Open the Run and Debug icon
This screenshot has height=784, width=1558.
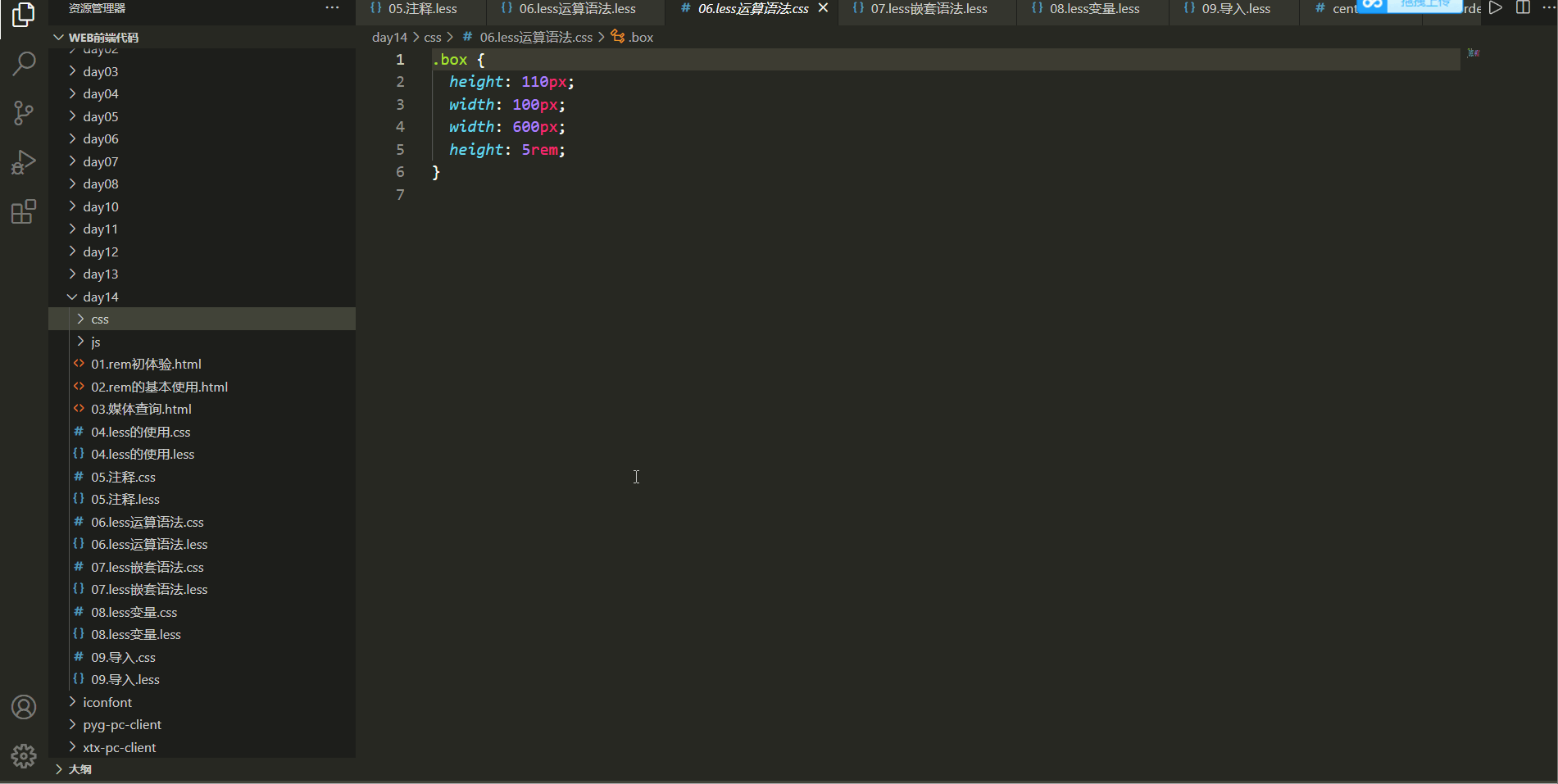click(x=24, y=162)
